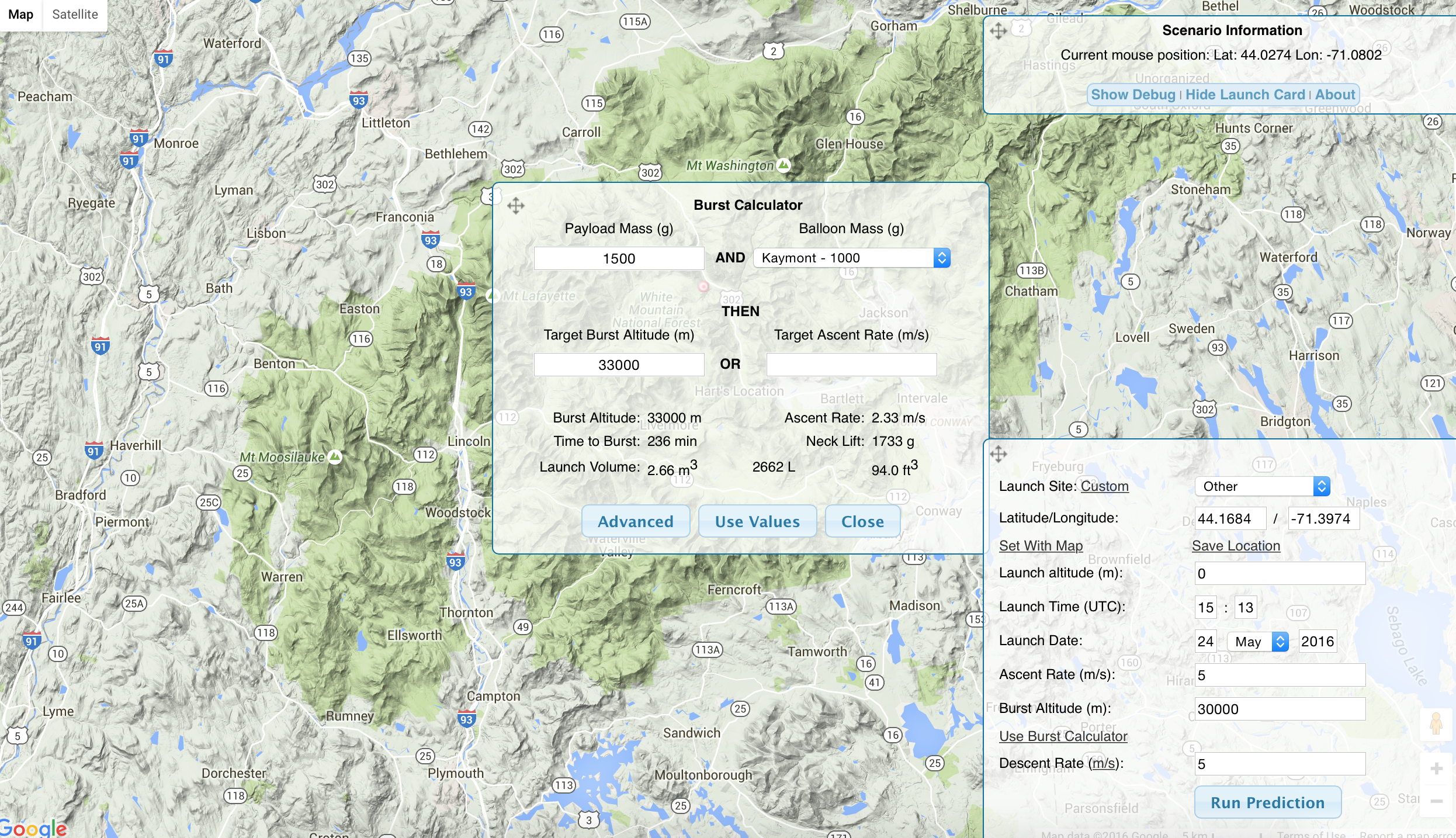Click the Burst Altitude 30000 field
This screenshot has width=1456, height=838.
point(1280,709)
